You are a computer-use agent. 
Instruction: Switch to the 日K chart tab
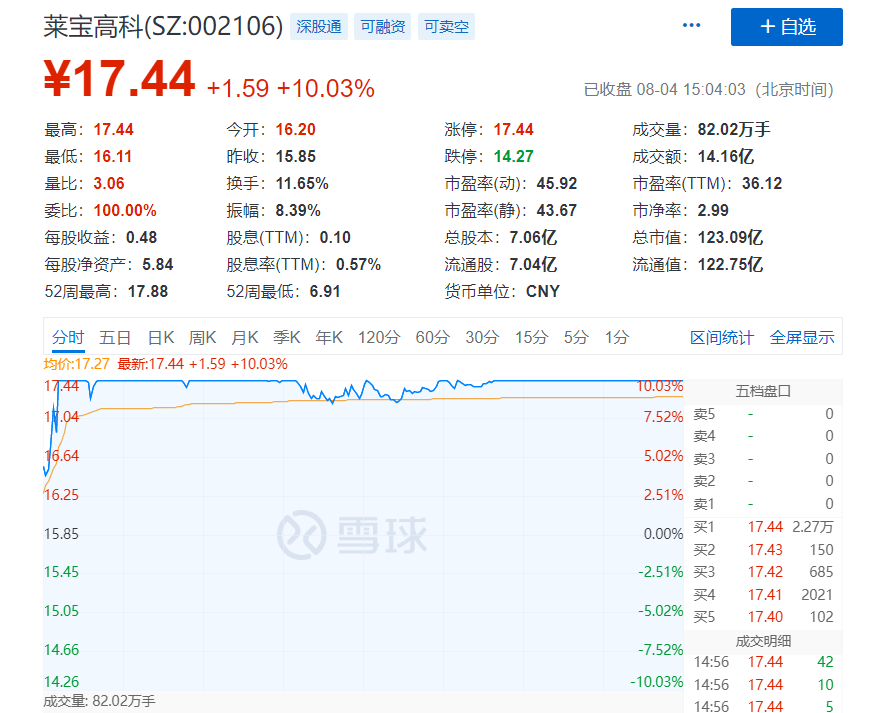161,338
